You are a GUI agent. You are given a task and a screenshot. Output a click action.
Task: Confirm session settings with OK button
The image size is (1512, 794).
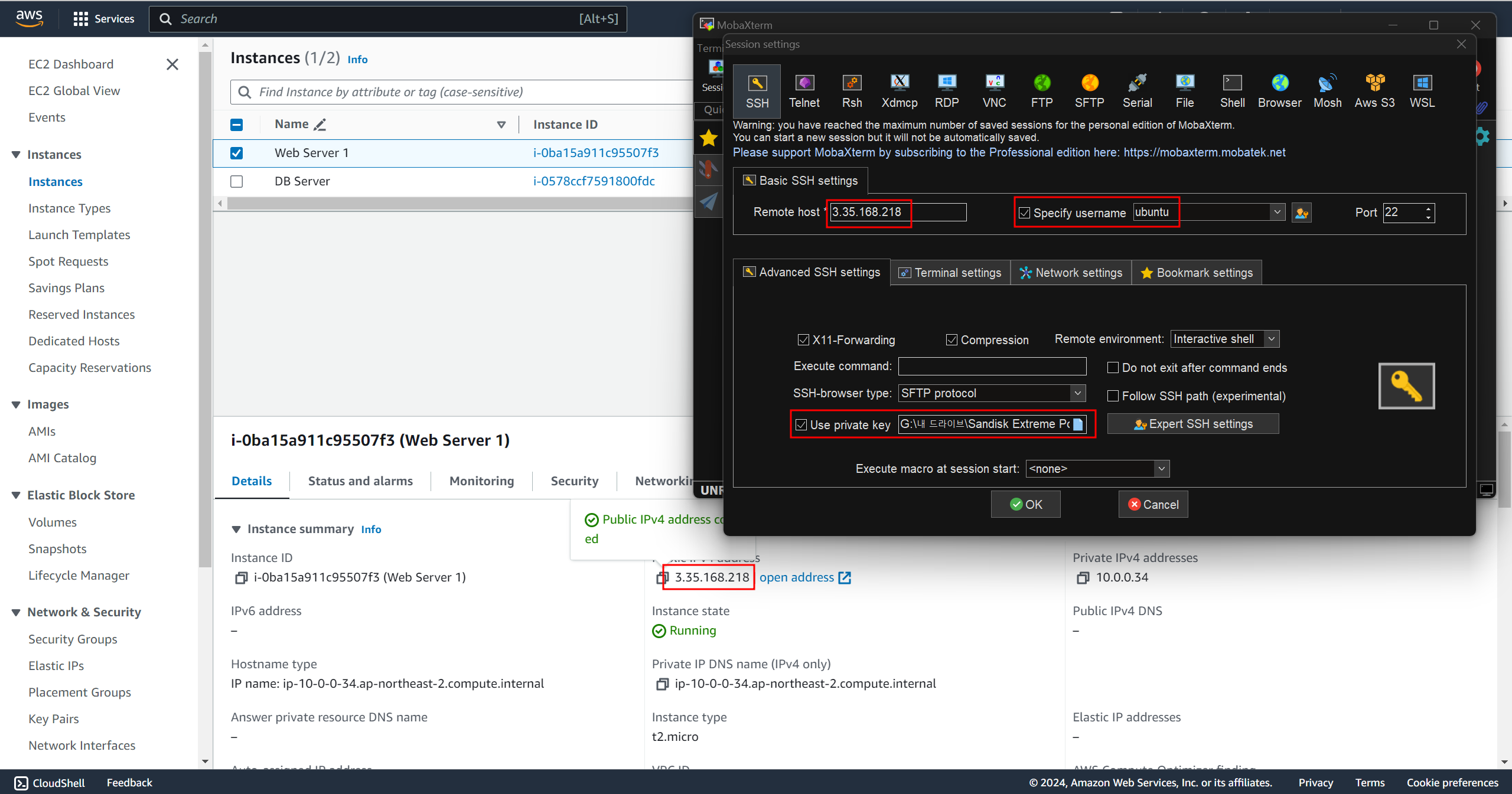(x=1026, y=505)
